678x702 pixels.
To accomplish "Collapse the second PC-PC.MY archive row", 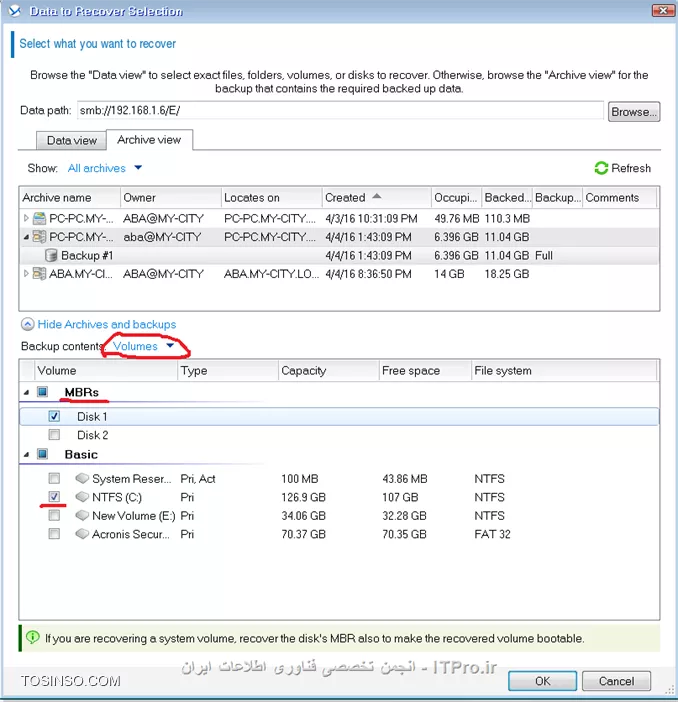I will pos(26,237).
